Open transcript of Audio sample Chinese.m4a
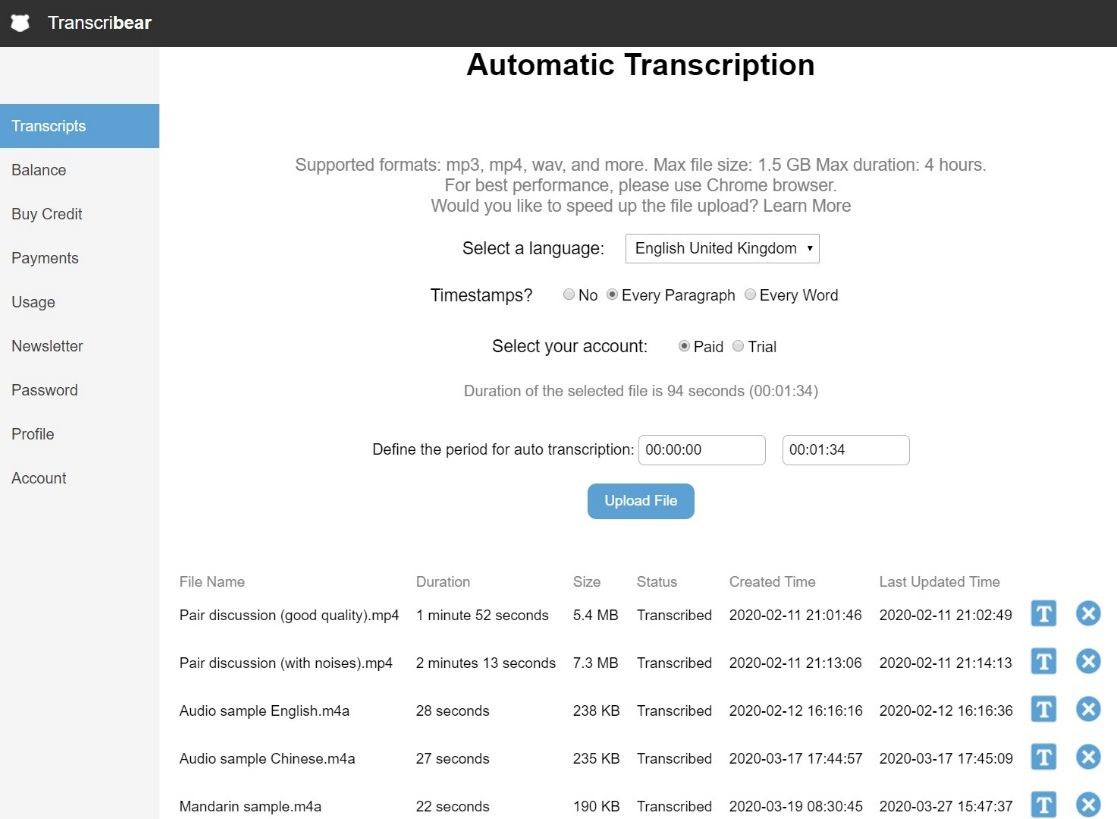Viewport: 1117px width, 819px height. click(x=1044, y=757)
